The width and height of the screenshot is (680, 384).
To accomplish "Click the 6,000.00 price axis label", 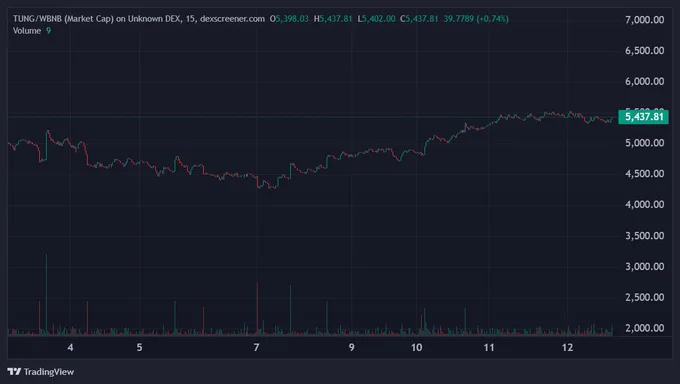I will tap(644, 81).
